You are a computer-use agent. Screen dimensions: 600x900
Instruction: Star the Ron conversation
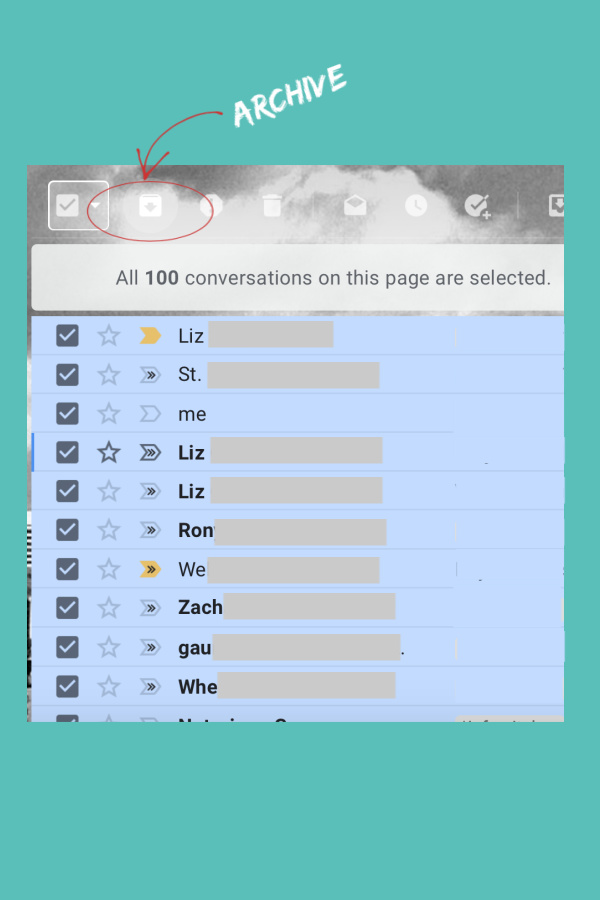[108, 530]
